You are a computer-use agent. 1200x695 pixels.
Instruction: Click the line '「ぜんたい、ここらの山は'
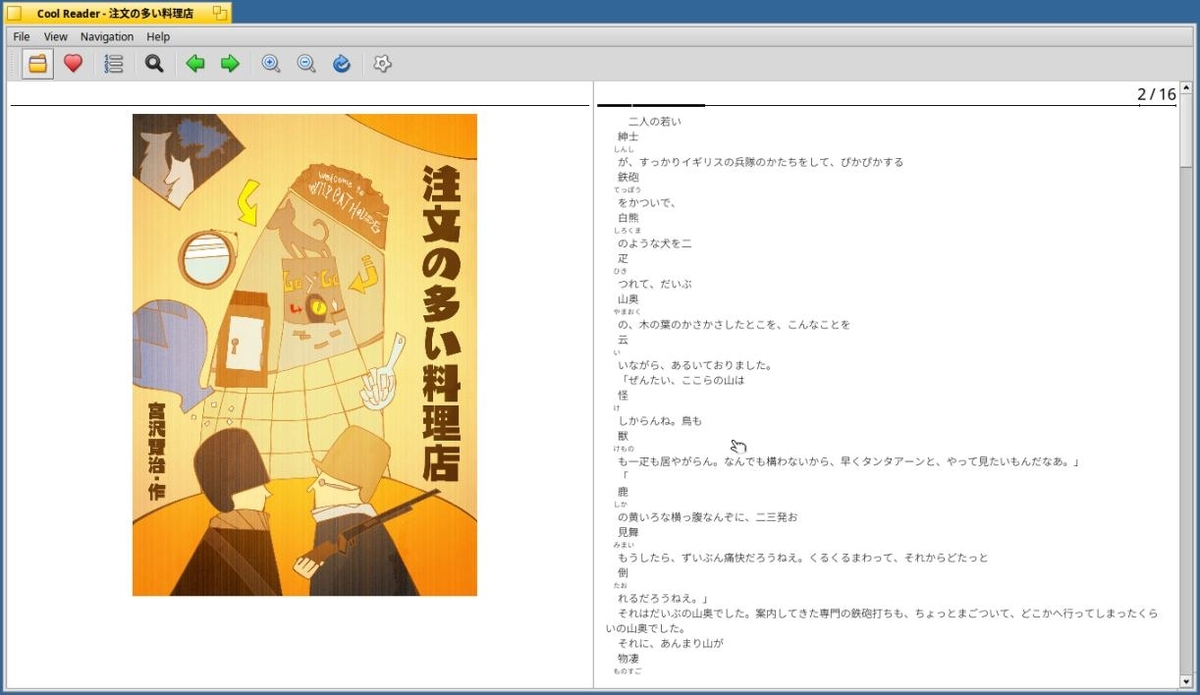tap(682, 381)
